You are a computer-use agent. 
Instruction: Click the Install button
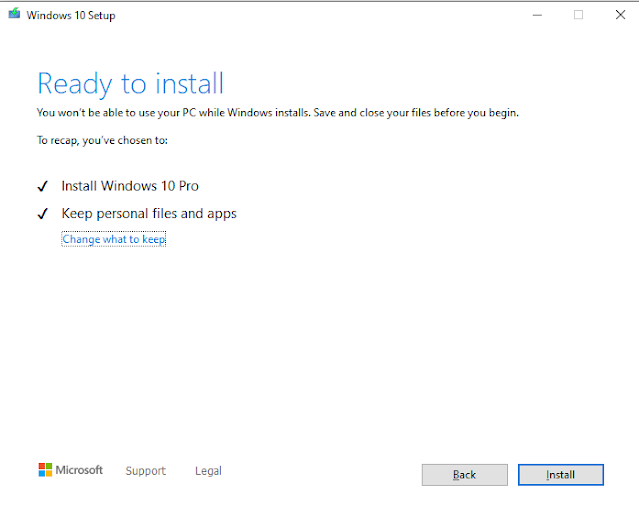tap(560, 475)
